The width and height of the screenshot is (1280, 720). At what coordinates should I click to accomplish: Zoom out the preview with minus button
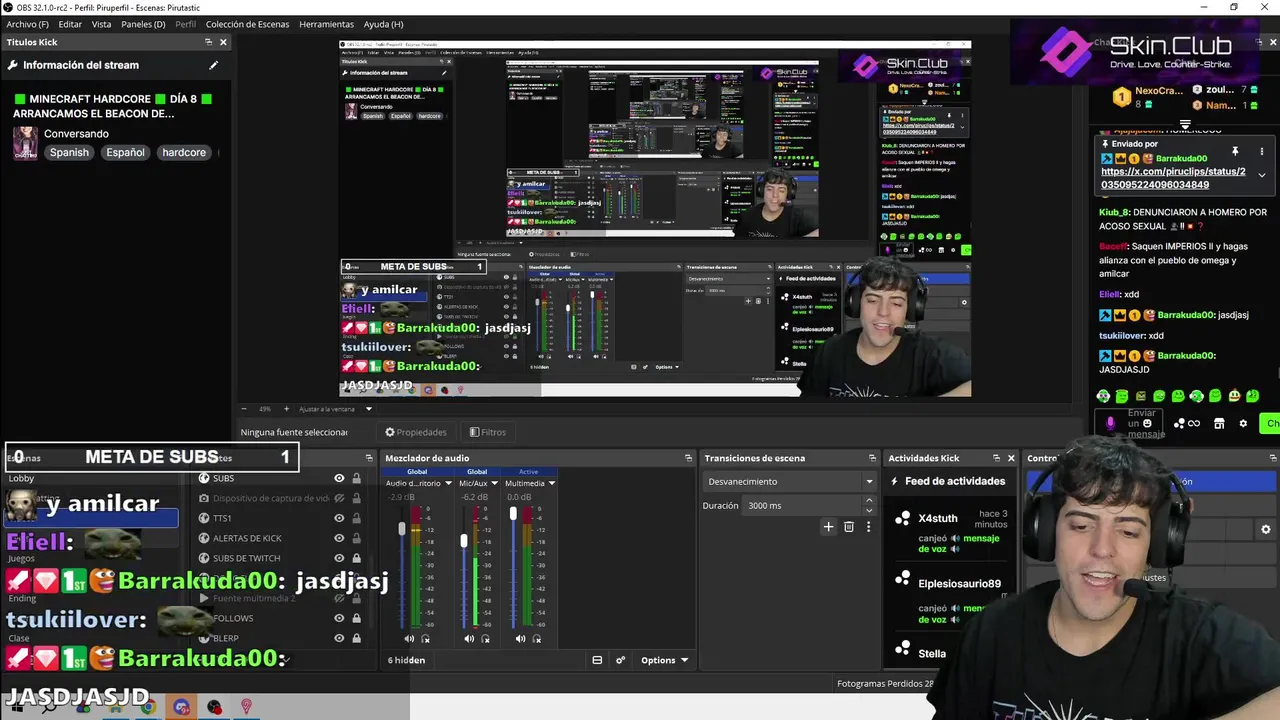244,408
